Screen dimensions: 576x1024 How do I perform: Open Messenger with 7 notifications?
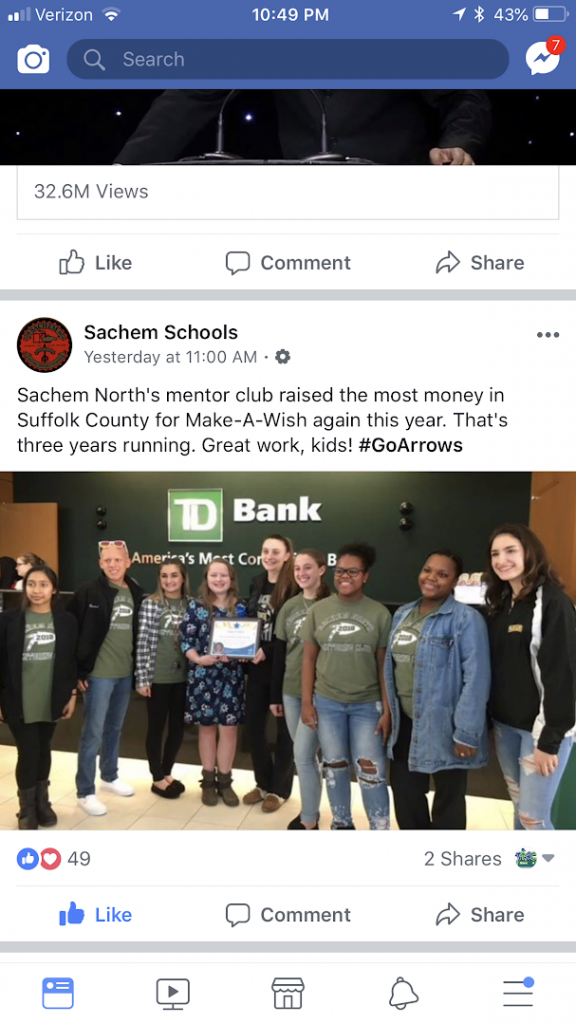pos(543,57)
